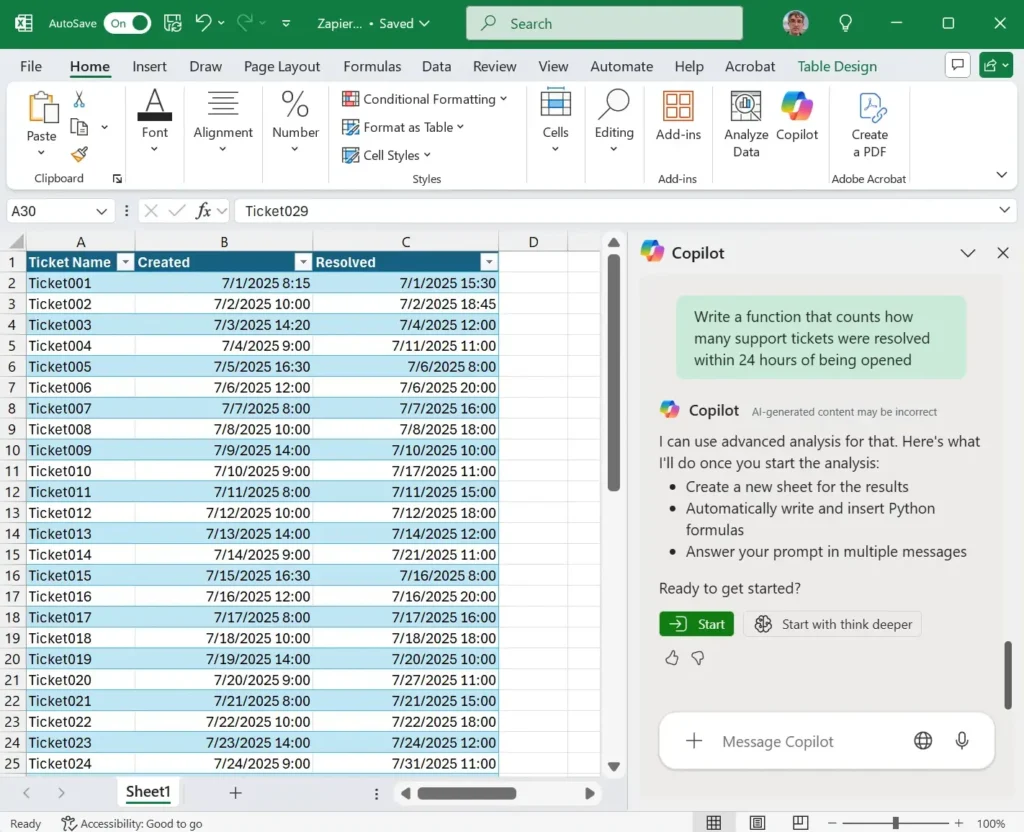Image resolution: width=1024 pixels, height=832 pixels.
Task: Give a thumbs down to Copilot's response
Action: tap(698, 658)
